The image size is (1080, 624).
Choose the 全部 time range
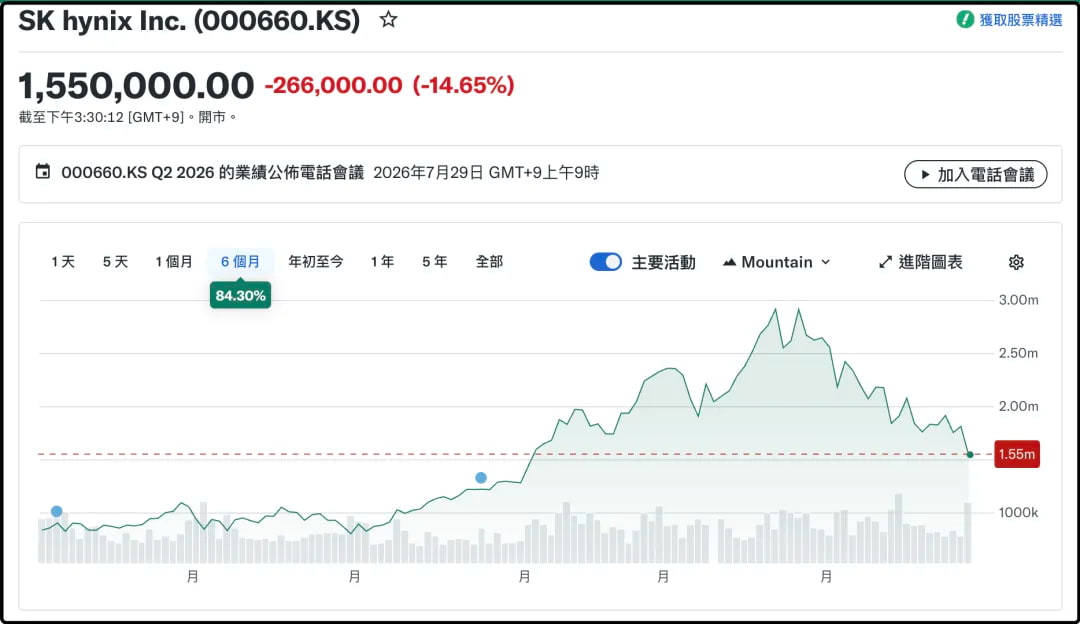(x=489, y=262)
